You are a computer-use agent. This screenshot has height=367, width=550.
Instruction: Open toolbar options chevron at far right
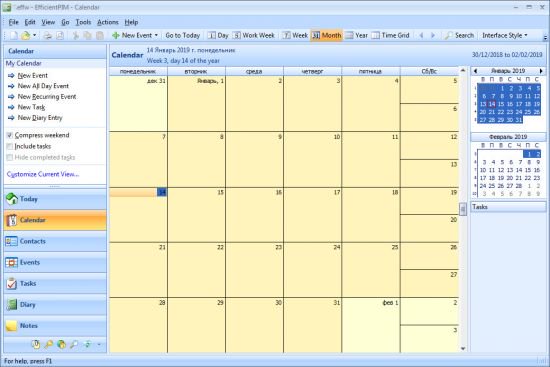click(x=545, y=36)
